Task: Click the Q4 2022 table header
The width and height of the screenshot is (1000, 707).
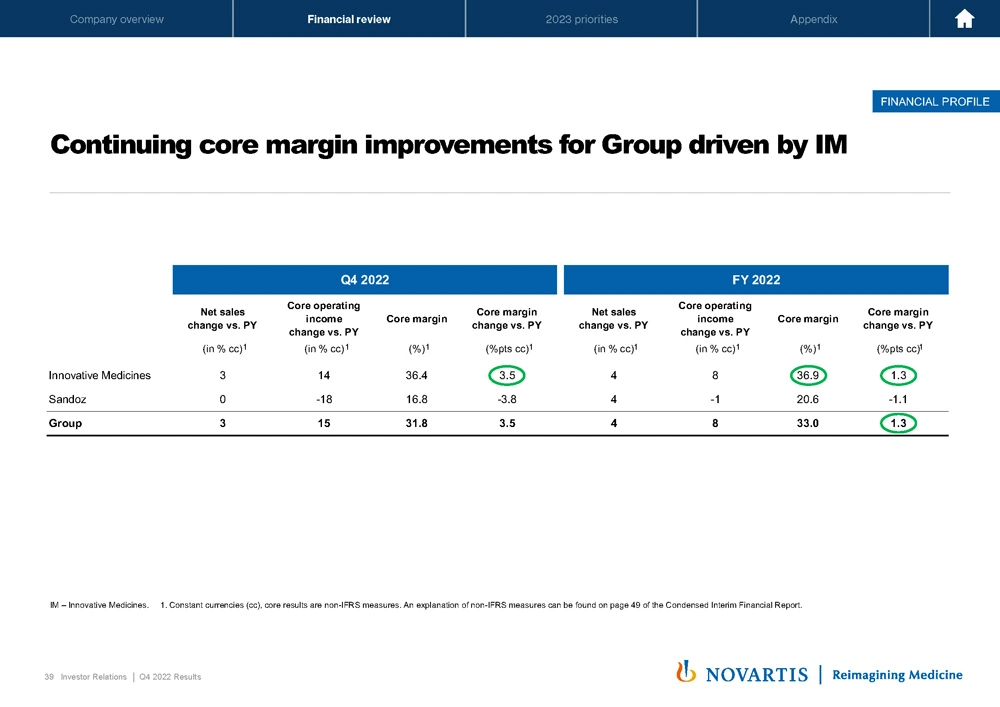Action: pos(364,280)
